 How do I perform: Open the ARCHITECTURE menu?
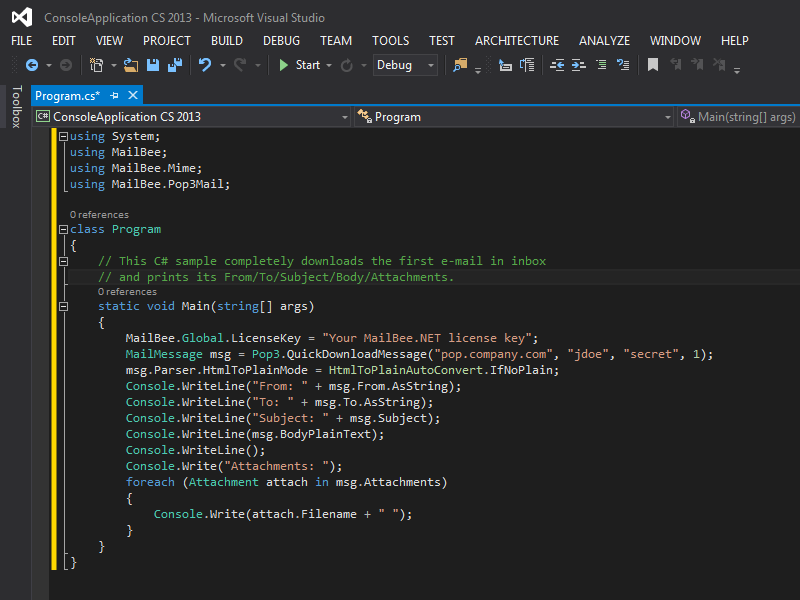(517, 41)
